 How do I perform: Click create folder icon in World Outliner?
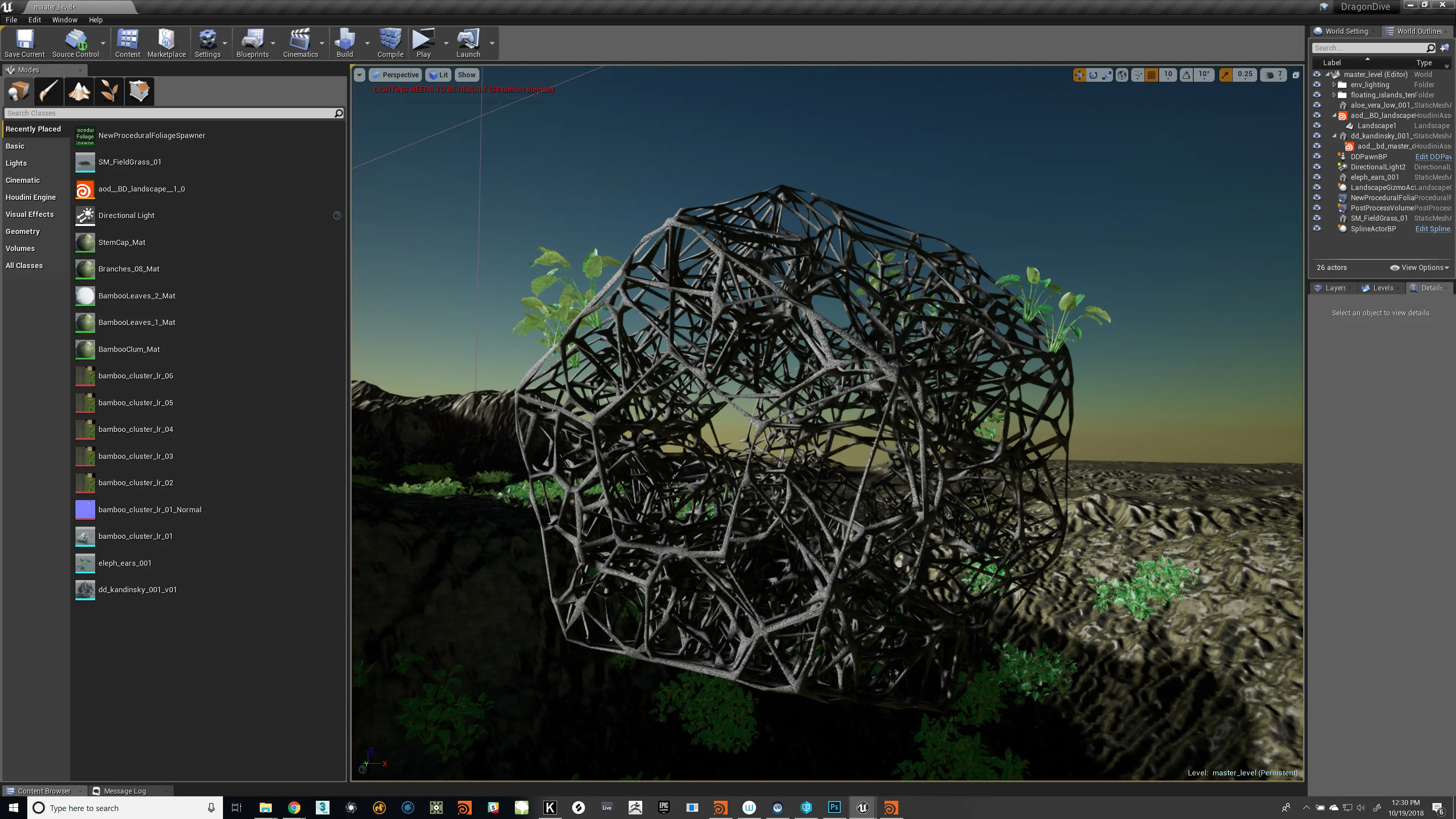(1445, 48)
